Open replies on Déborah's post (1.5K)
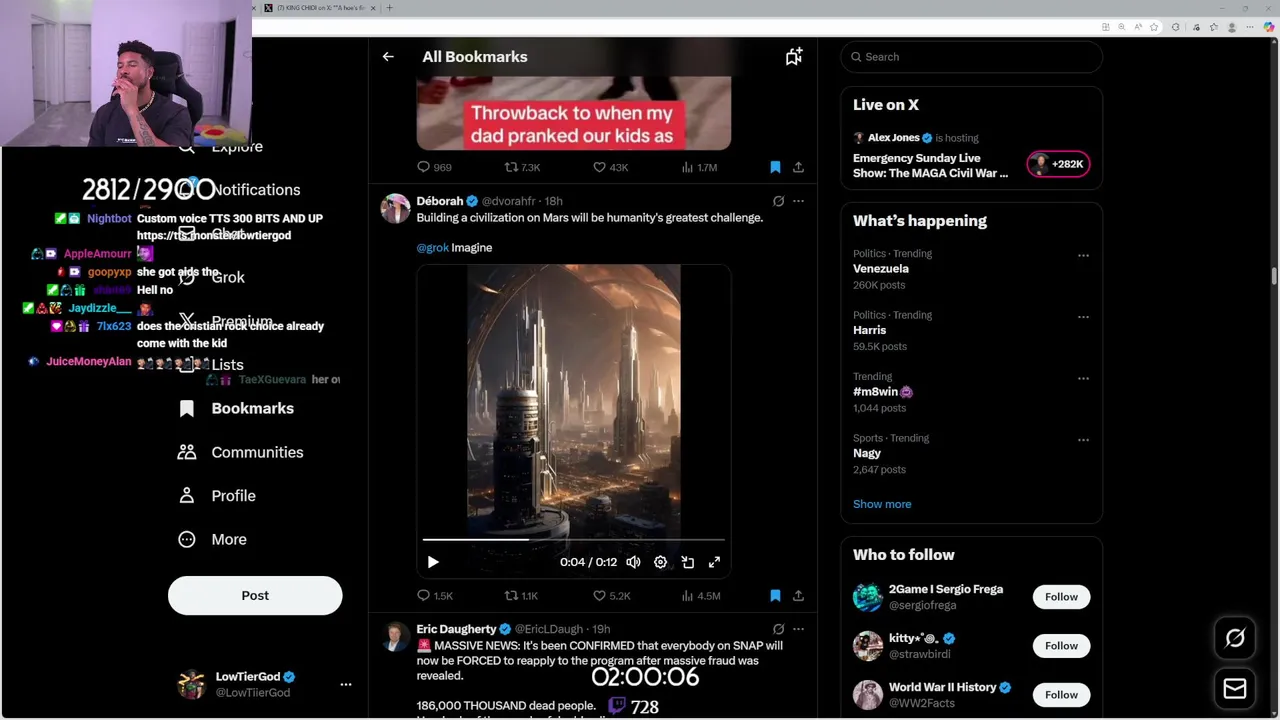Viewport: 1280px width, 720px height. (x=435, y=595)
